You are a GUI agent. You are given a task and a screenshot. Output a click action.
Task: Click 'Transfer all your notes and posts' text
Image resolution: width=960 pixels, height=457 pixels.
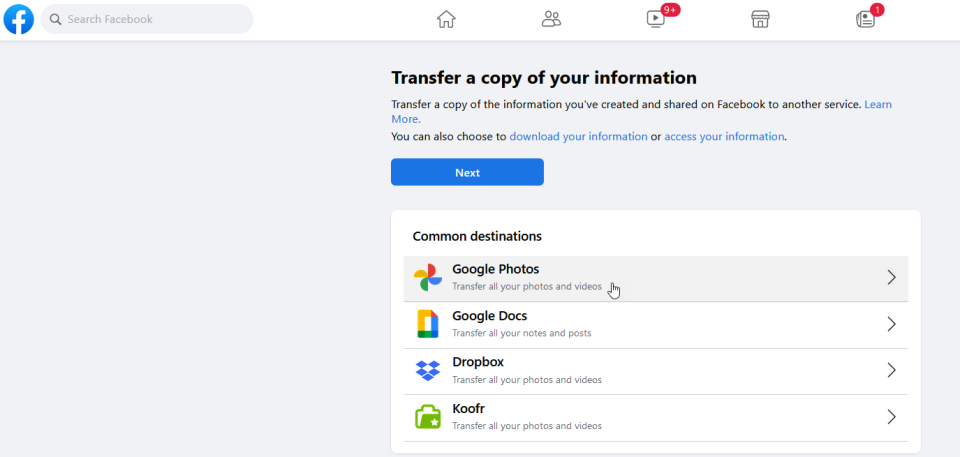click(522, 333)
